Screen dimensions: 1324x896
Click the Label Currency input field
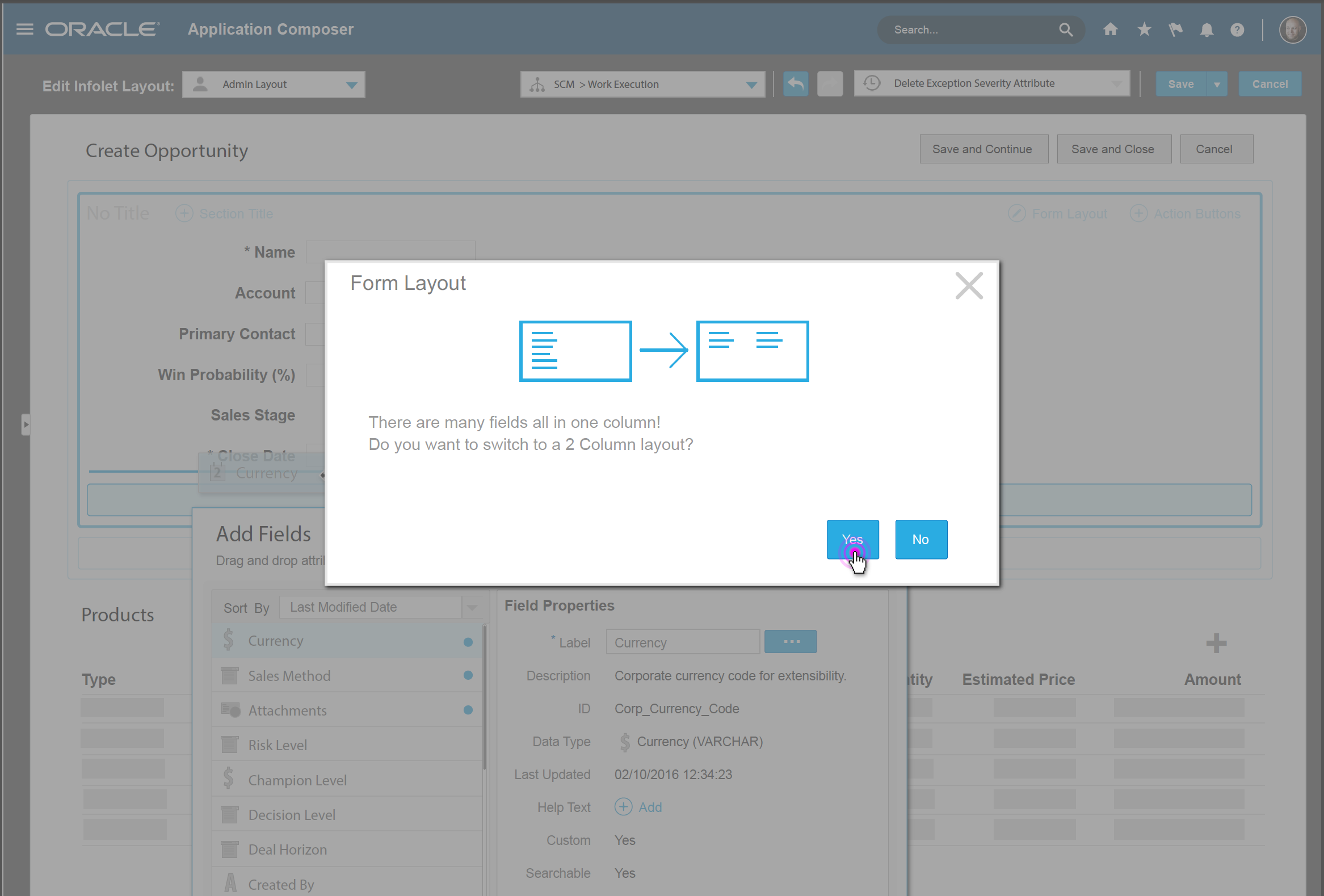tap(683, 642)
